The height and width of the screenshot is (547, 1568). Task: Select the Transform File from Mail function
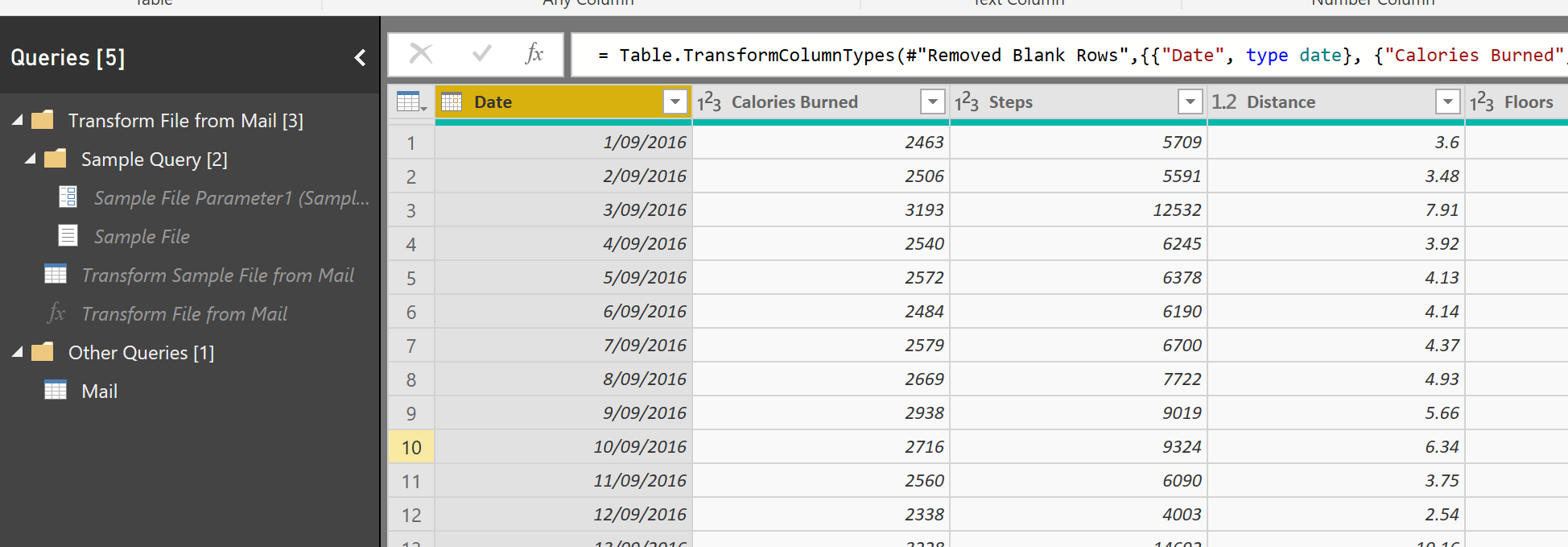coord(184,314)
